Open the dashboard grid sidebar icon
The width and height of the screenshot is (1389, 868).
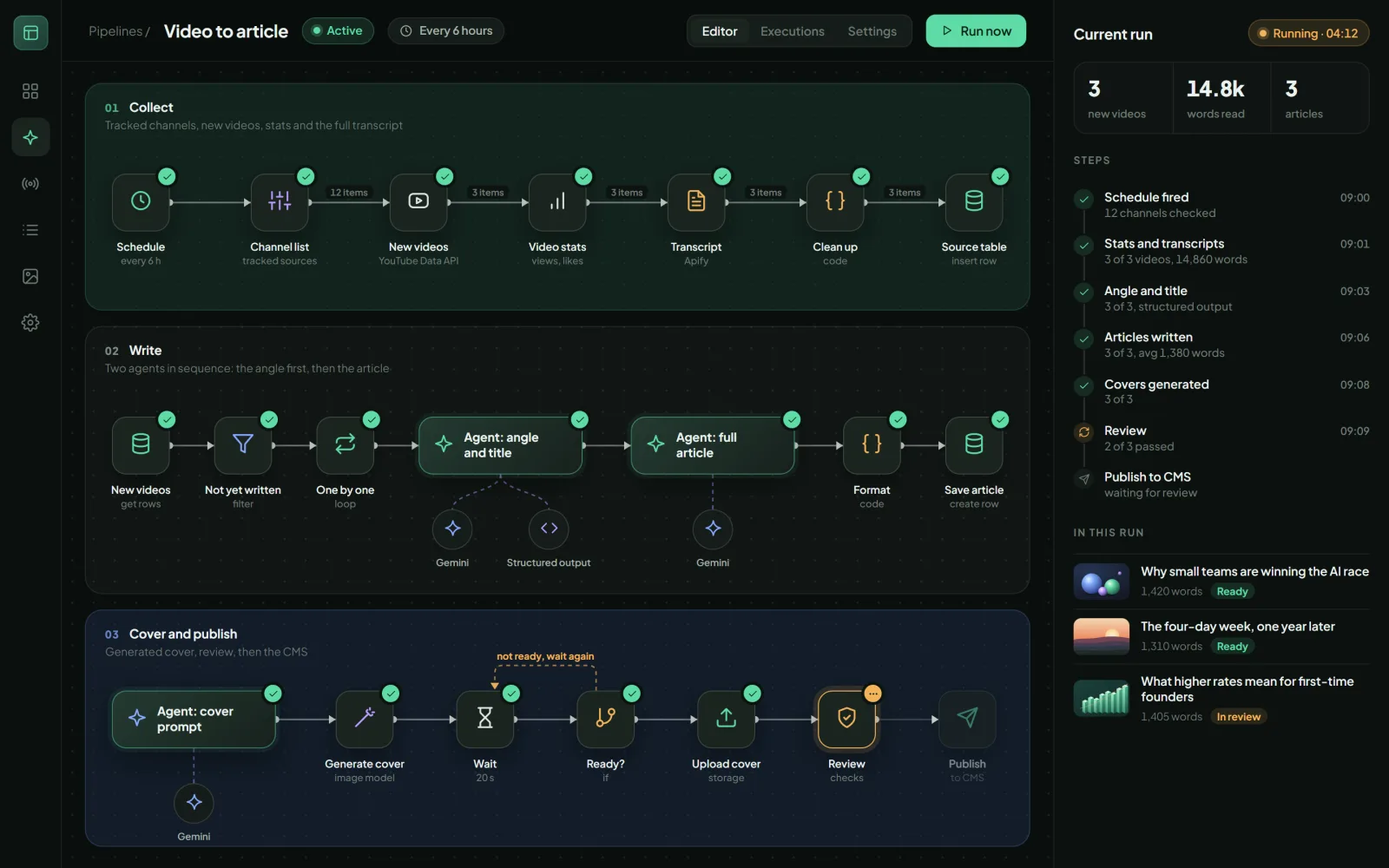[x=30, y=91]
